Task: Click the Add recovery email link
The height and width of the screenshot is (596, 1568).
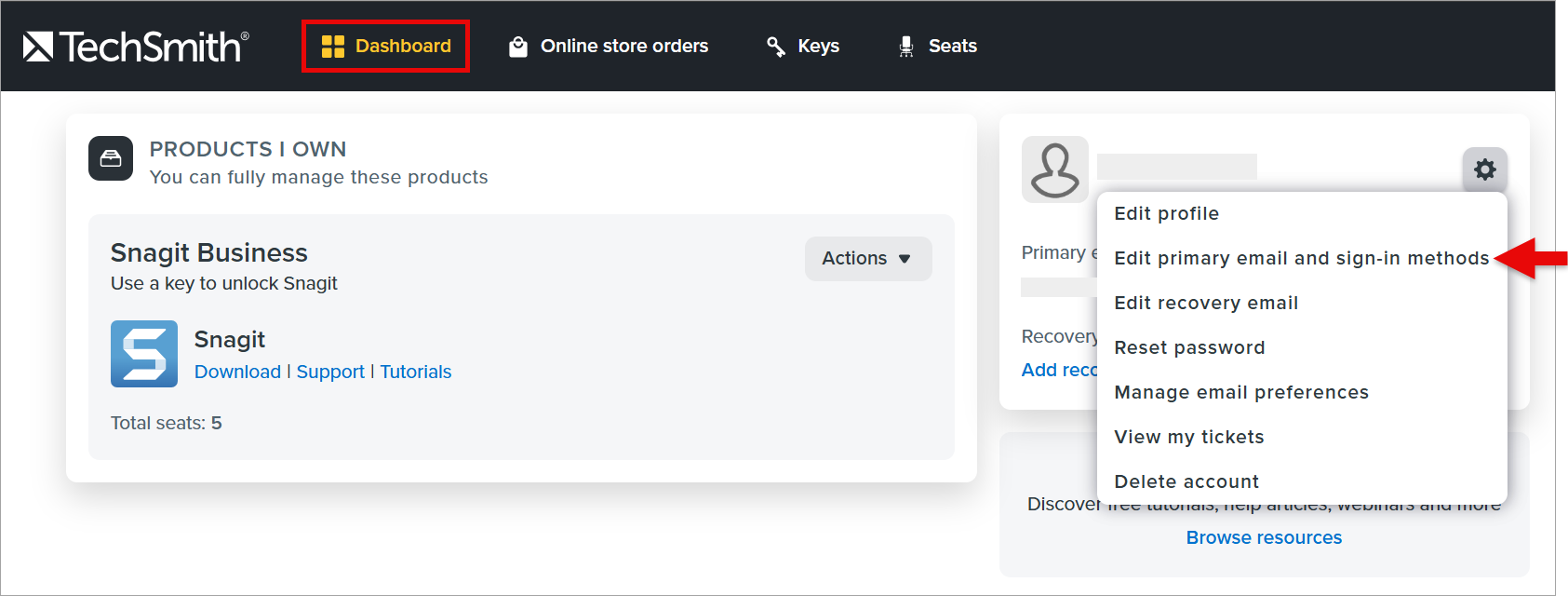Action: tap(1060, 370)
